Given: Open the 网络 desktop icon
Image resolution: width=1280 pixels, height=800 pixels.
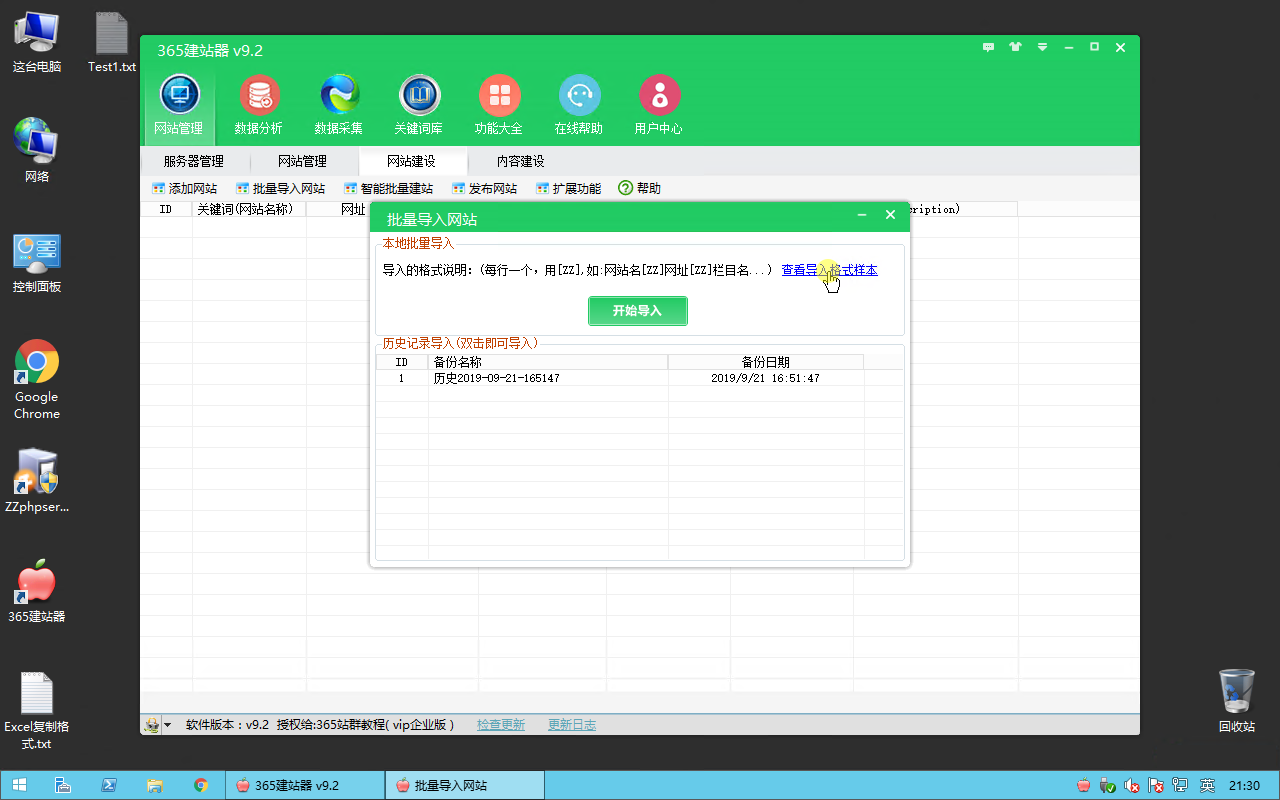Looking at the screenshot, I should click(37, 151).
